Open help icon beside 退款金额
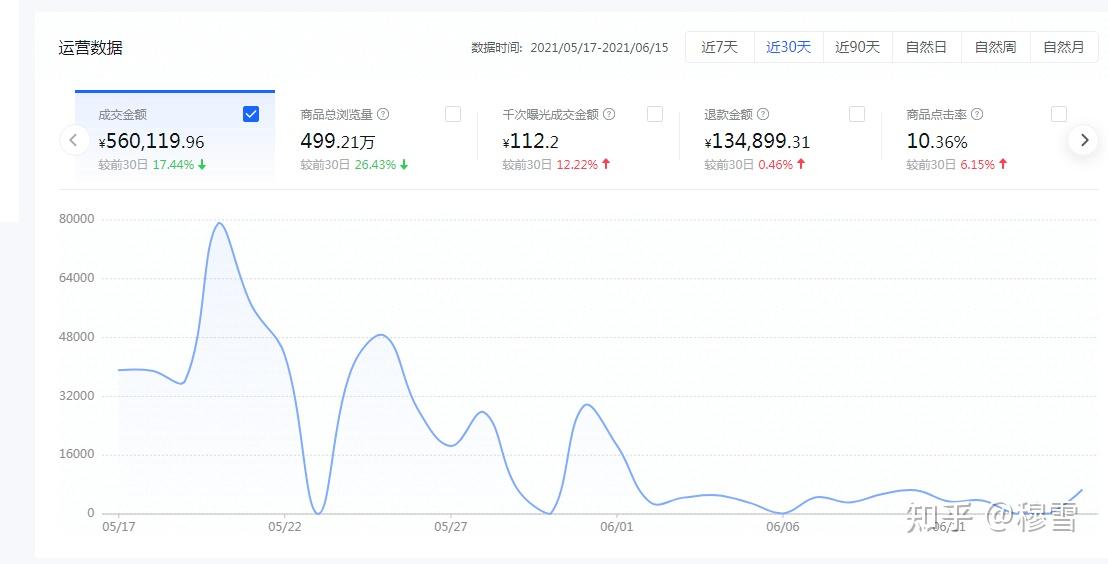 click(762, 114)
